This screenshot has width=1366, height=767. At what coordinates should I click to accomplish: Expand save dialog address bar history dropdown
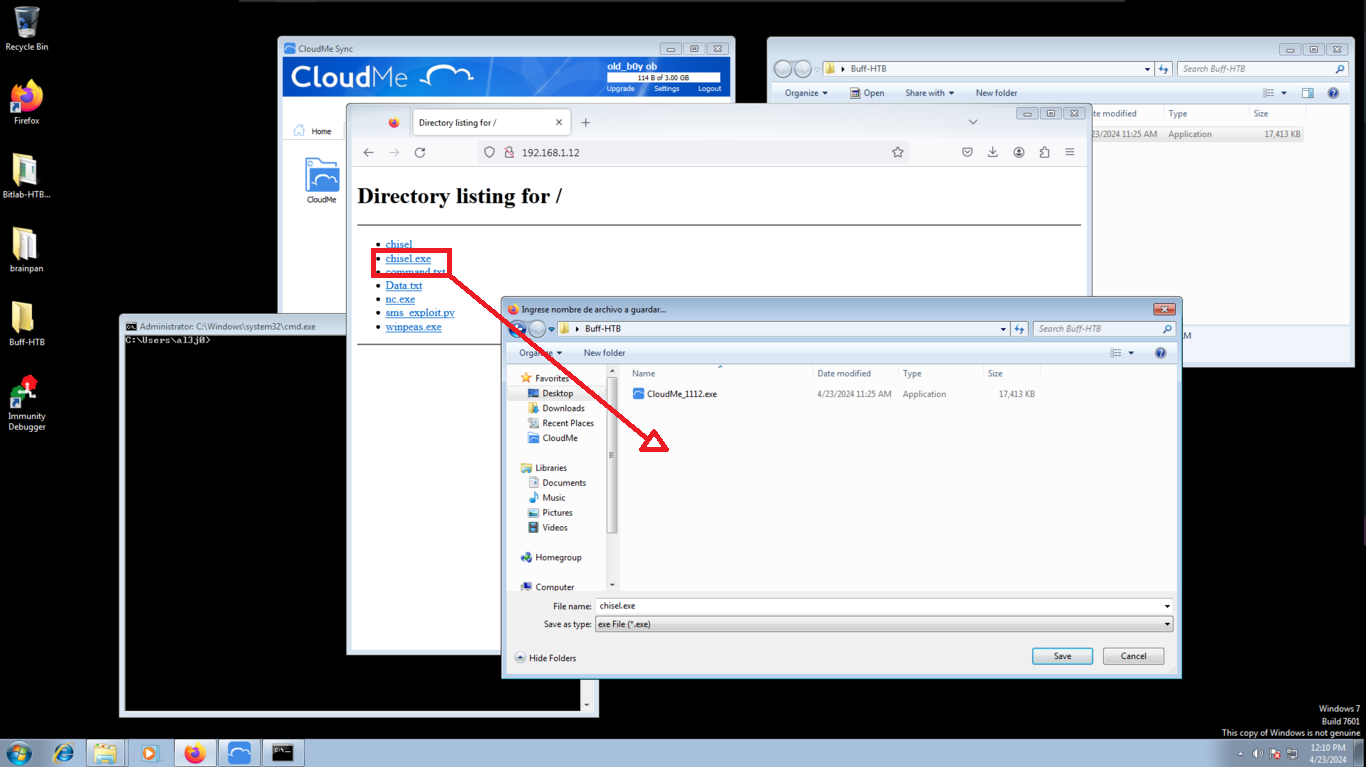(1003, 329)
